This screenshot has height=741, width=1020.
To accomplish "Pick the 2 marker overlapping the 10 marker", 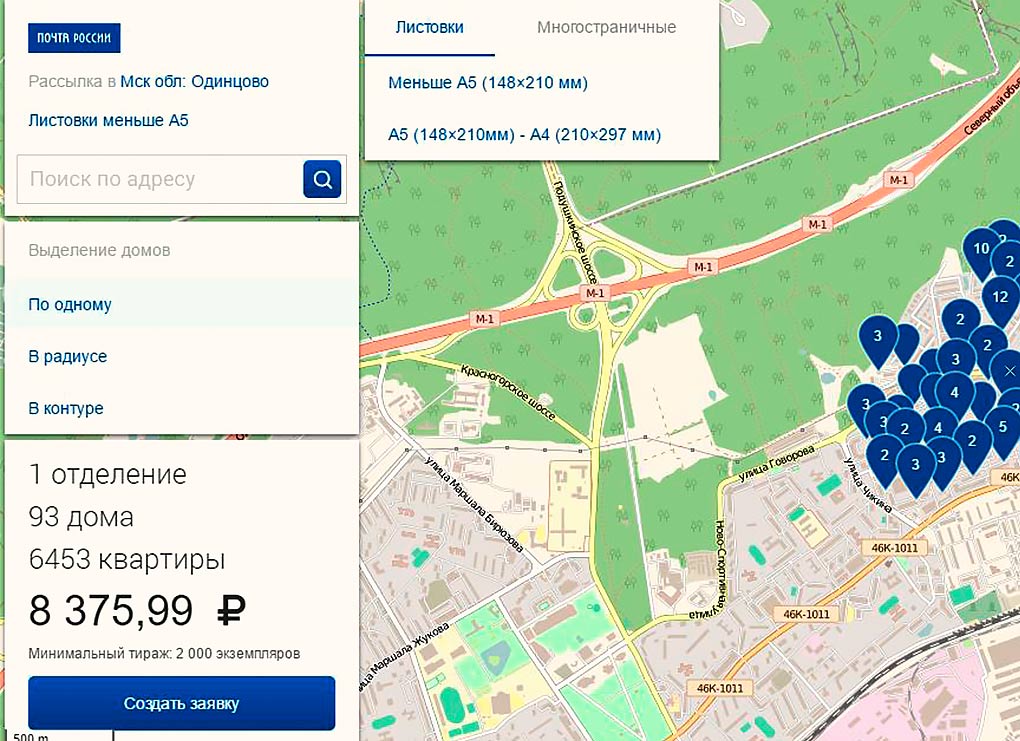I will (x=1010, y=262).
